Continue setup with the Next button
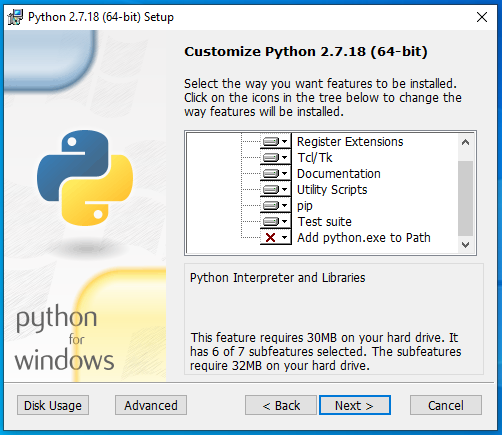Image resolution: width=502 pixels, height=435 pixels. tap(355, 405)
